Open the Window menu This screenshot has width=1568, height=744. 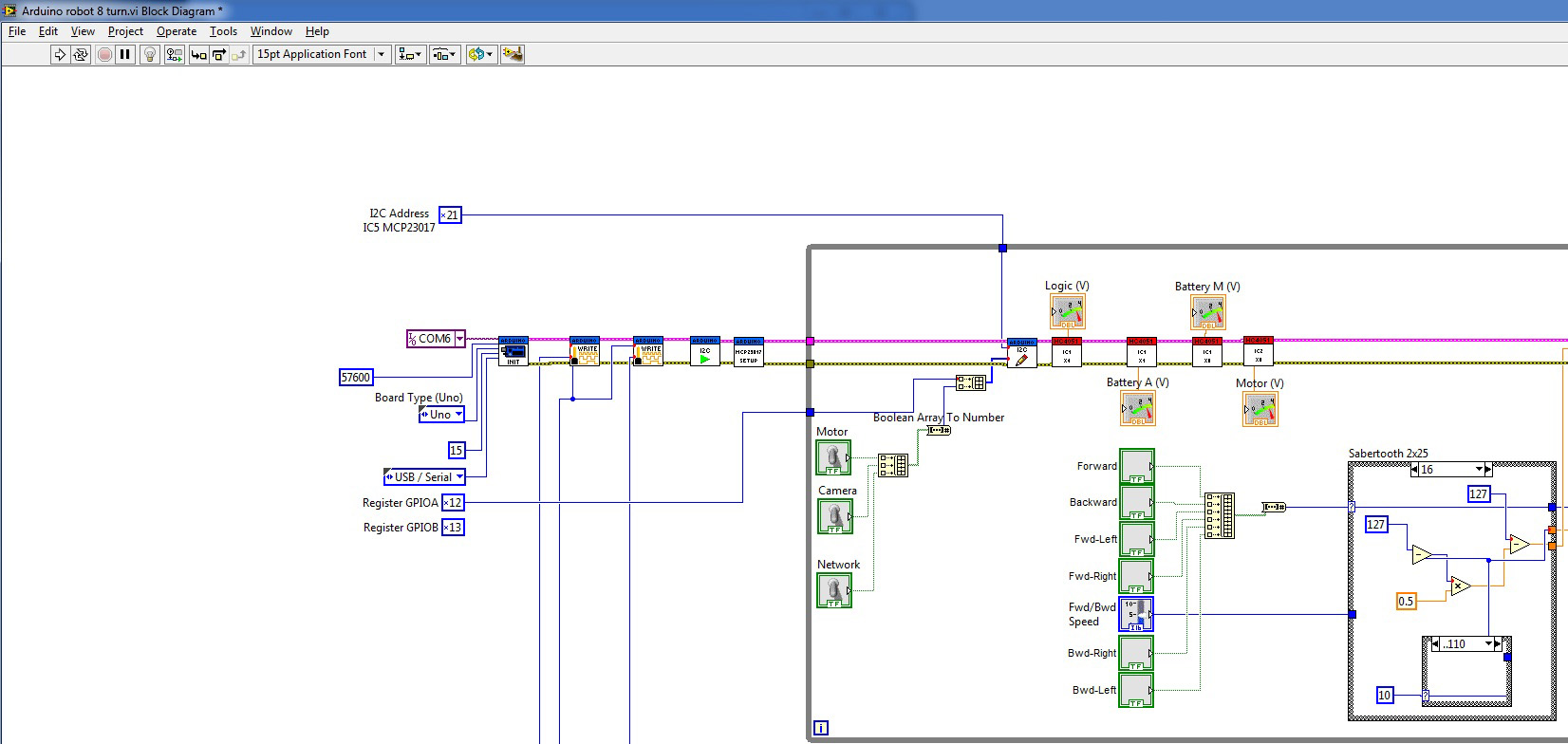271,31
